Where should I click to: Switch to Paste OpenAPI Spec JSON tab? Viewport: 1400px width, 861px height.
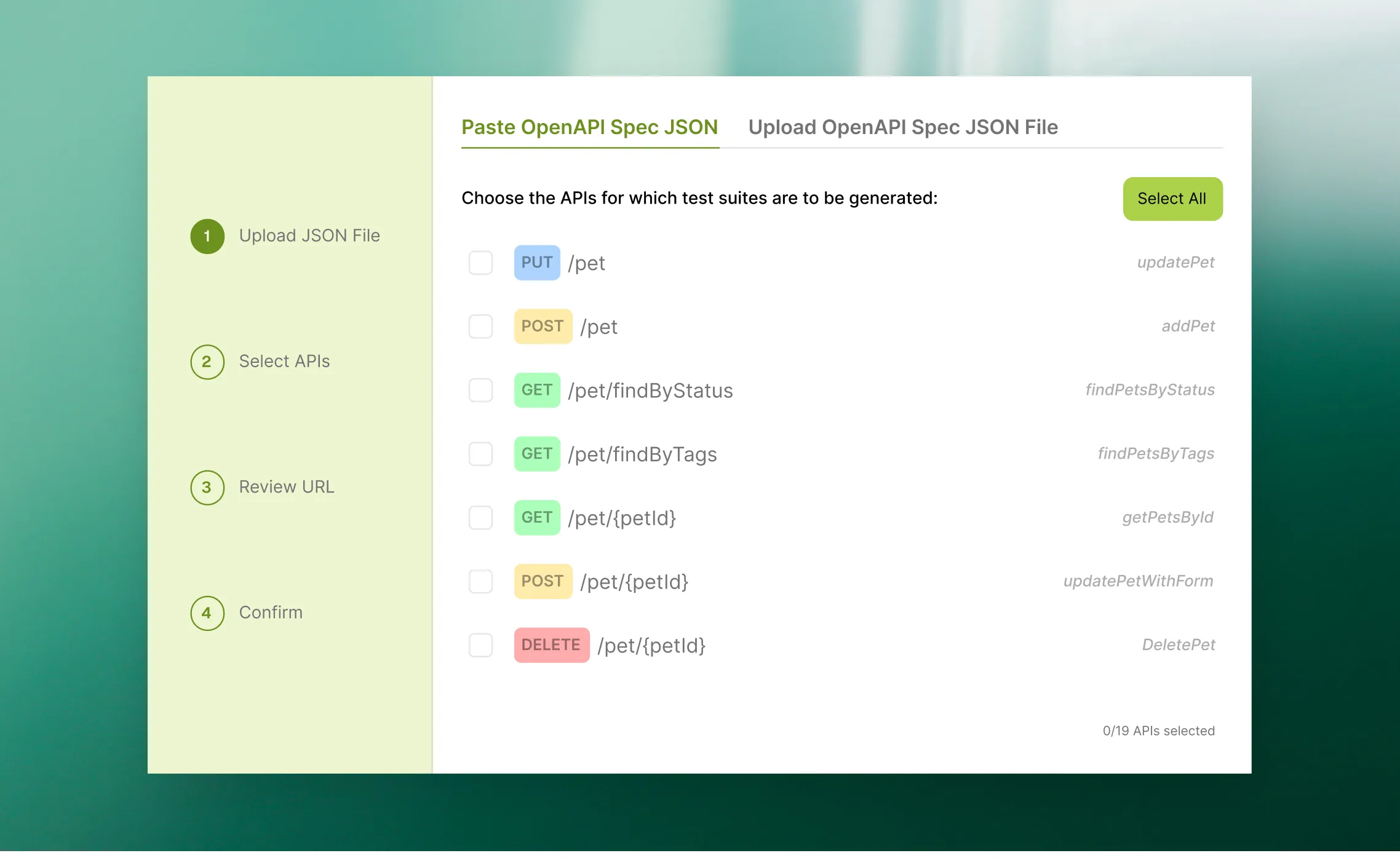pos(589,127)
